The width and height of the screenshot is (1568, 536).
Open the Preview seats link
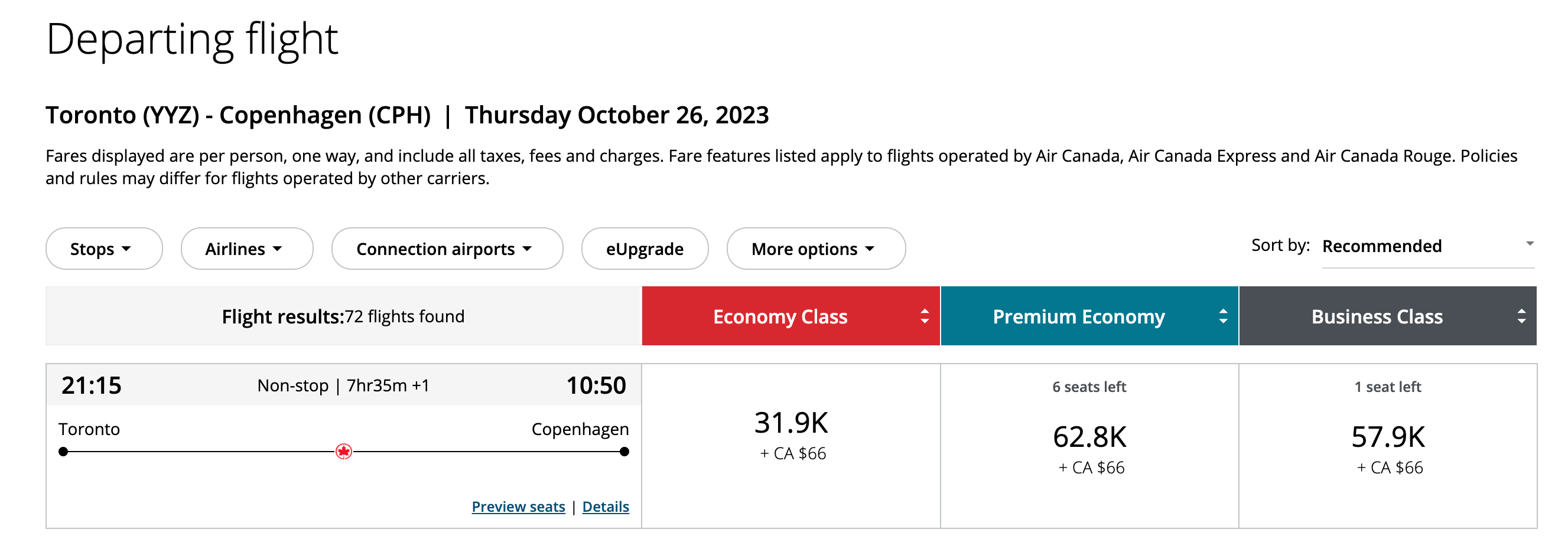(518, 507)
